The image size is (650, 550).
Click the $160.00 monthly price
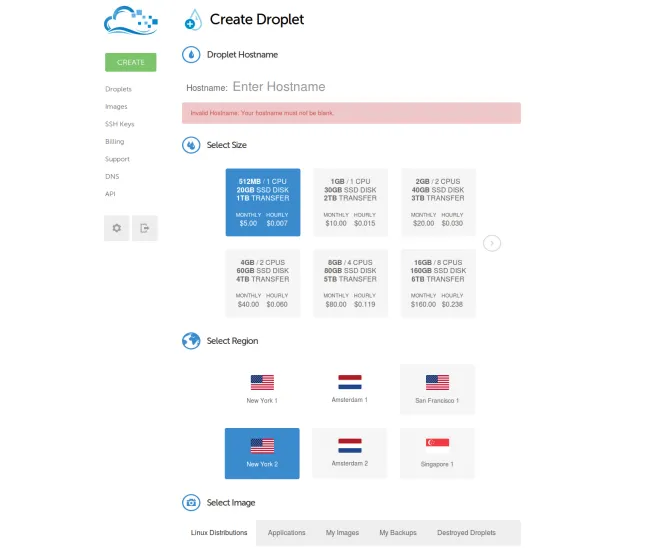pyautogui.click(x=423, y=304)
